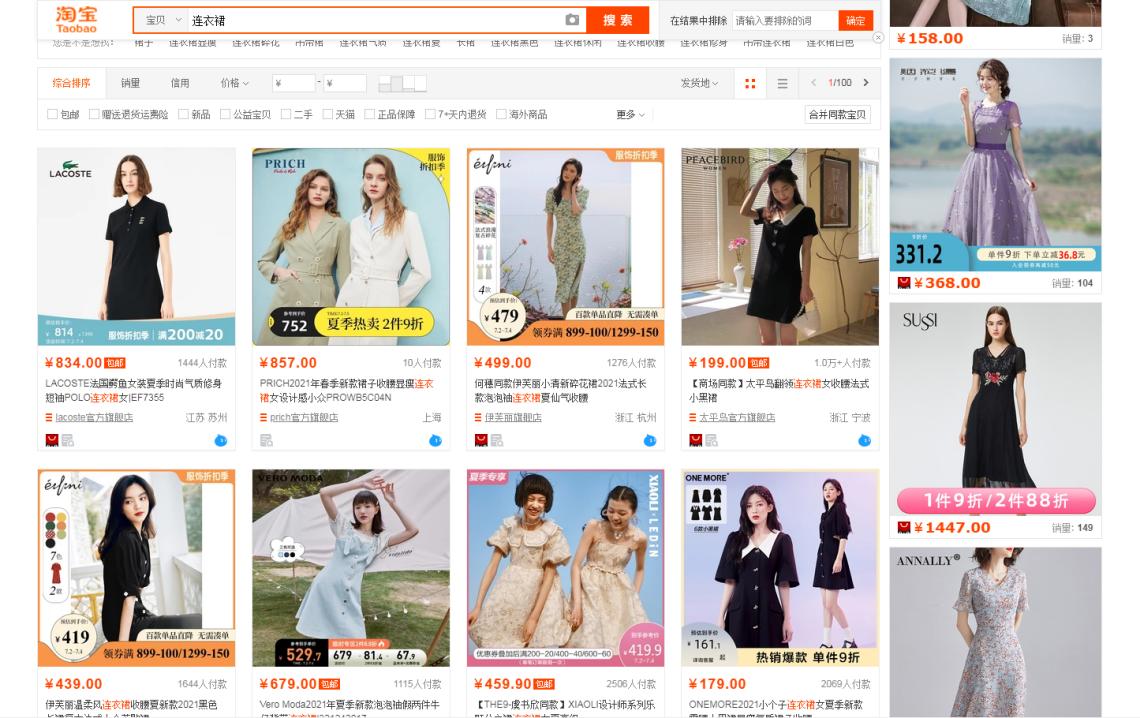Click 包邮 badge next to ¥834.00
Screen dimensions: 1140x718
coord(115,363)
